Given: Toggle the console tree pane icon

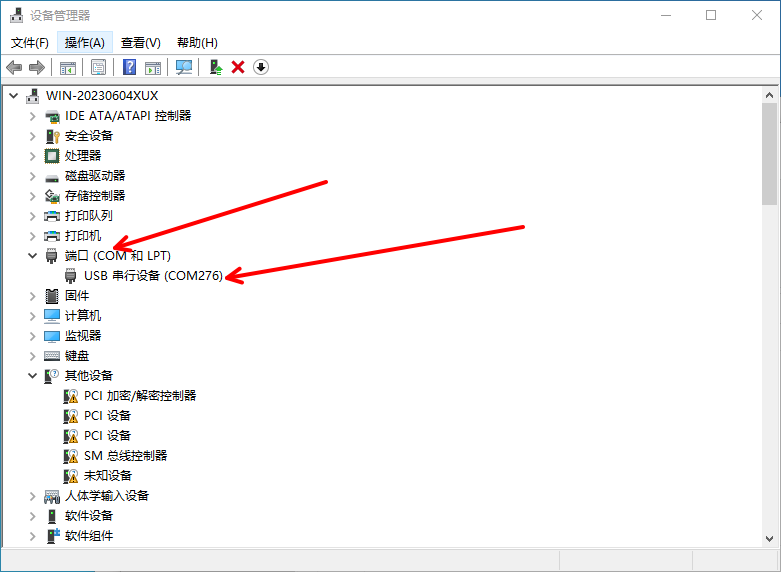Looking at the screenshot, I should click(68, 67).
